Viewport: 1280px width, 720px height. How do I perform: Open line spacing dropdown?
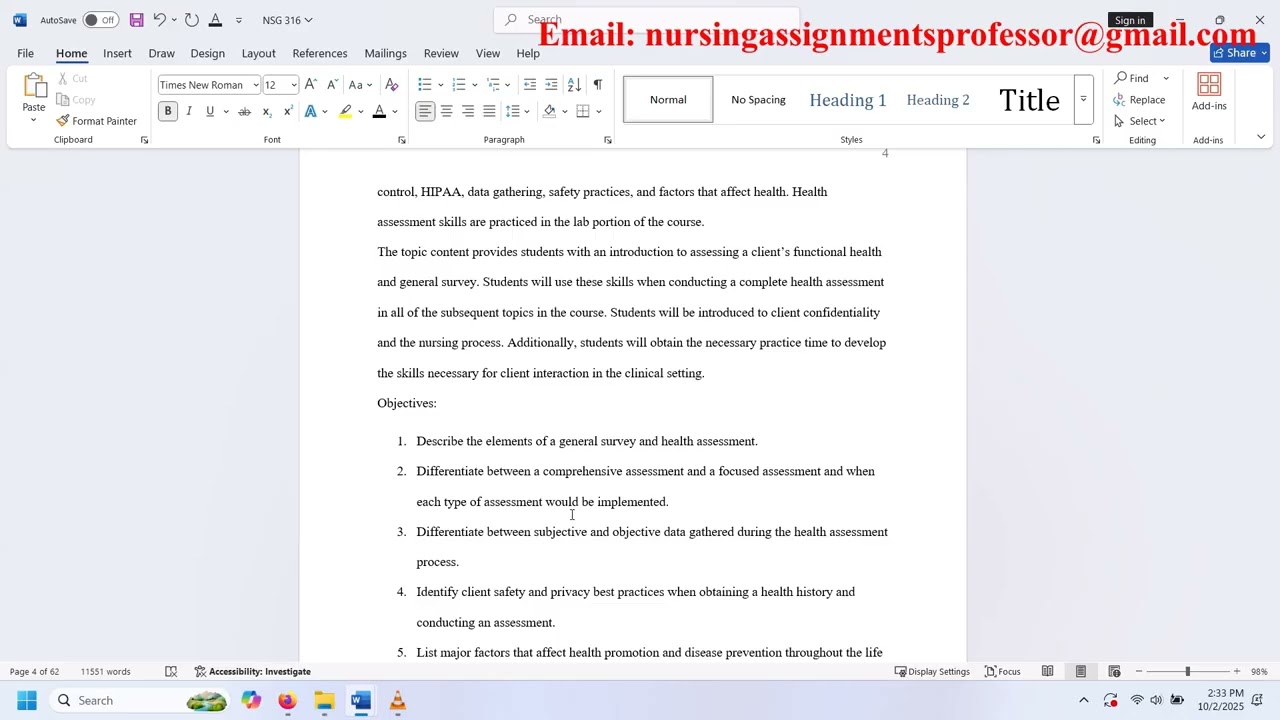[x=516, y=111]
